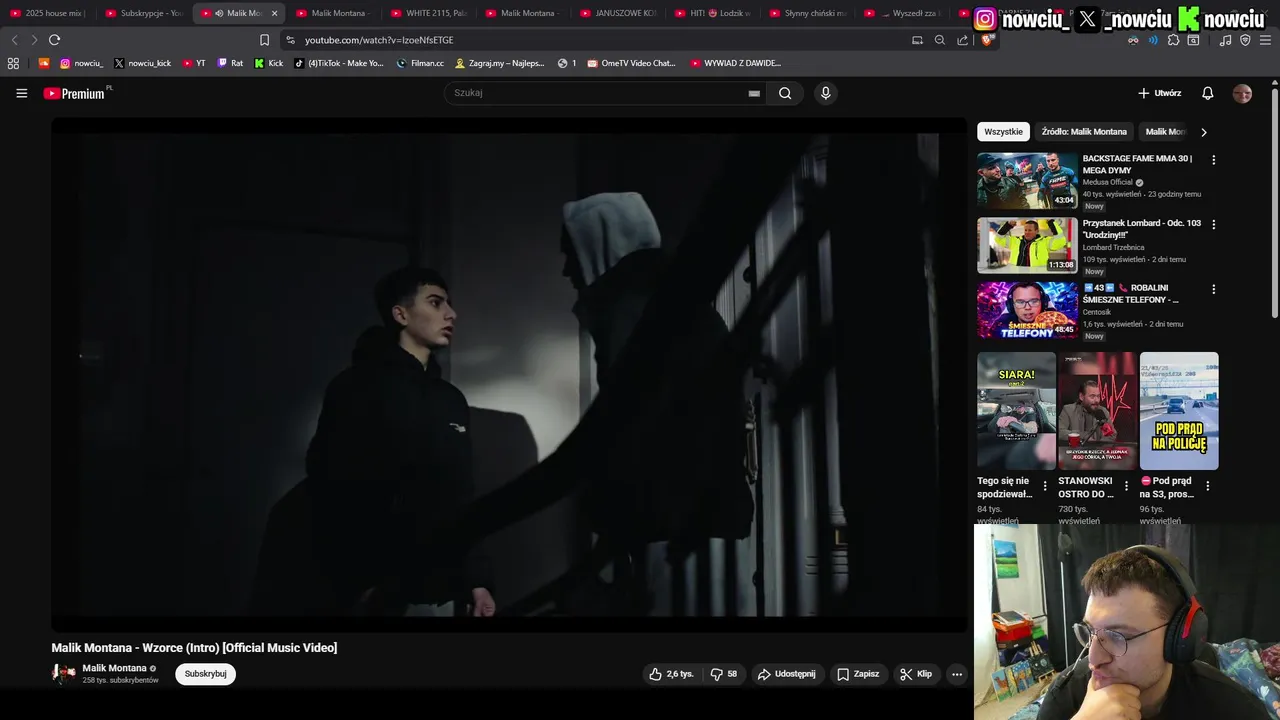
Task: Open options for 'Pod prąd na S3' short
Action: pyautogui.click(x=1207, y=486)
